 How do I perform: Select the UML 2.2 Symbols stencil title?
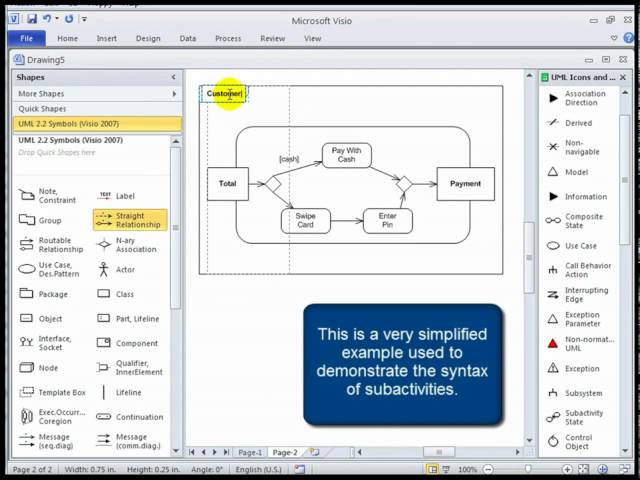[x=97, y=124]
